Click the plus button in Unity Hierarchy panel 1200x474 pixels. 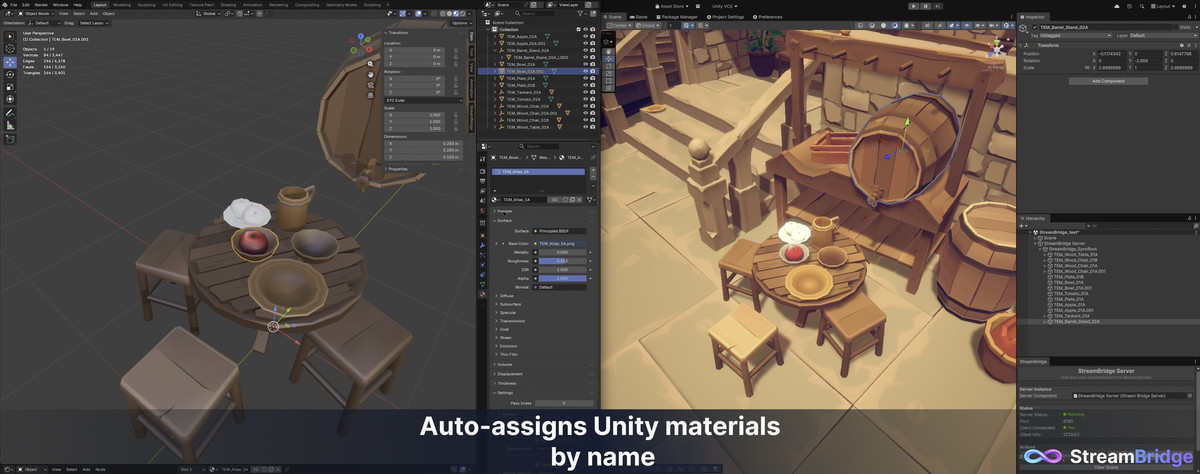coord(1022,226)
